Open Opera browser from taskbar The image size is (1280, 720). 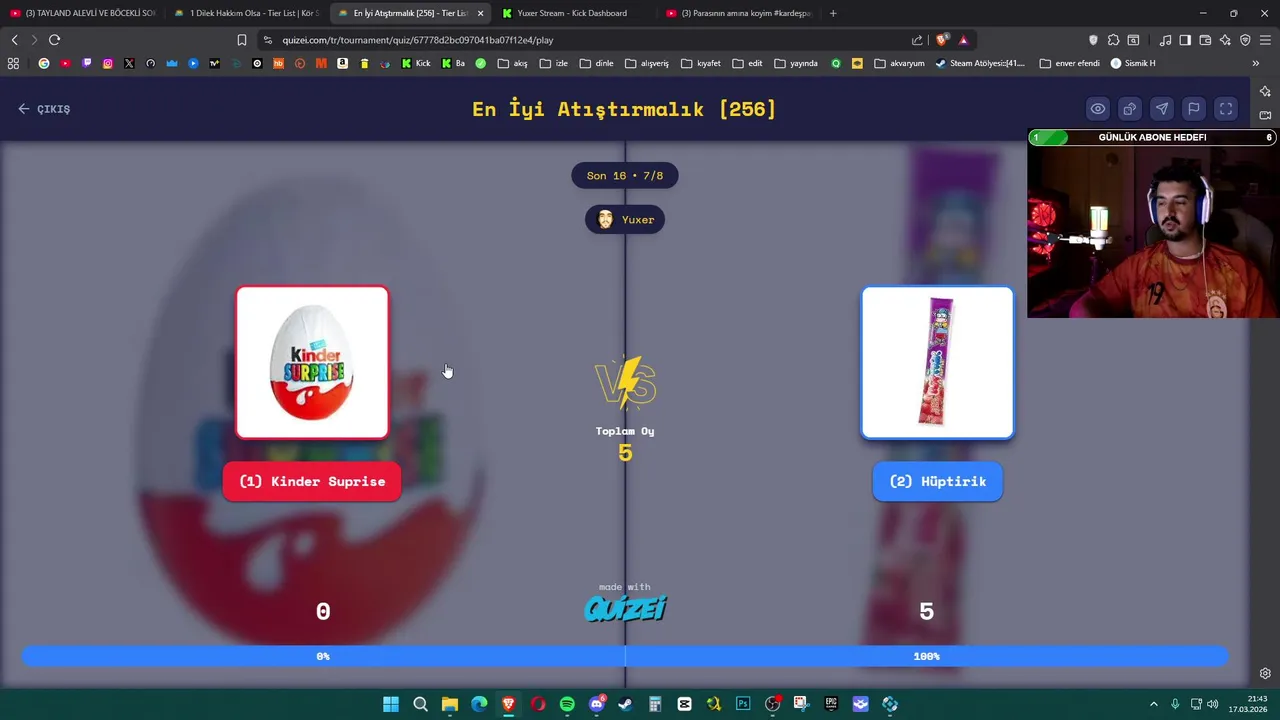click(538, 704)
